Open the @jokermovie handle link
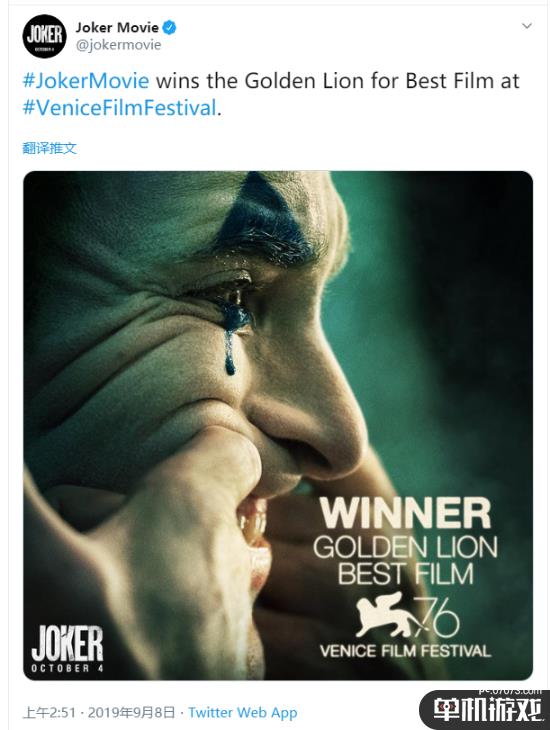Viewport: 550px width, 730px height. coord(118,45)
